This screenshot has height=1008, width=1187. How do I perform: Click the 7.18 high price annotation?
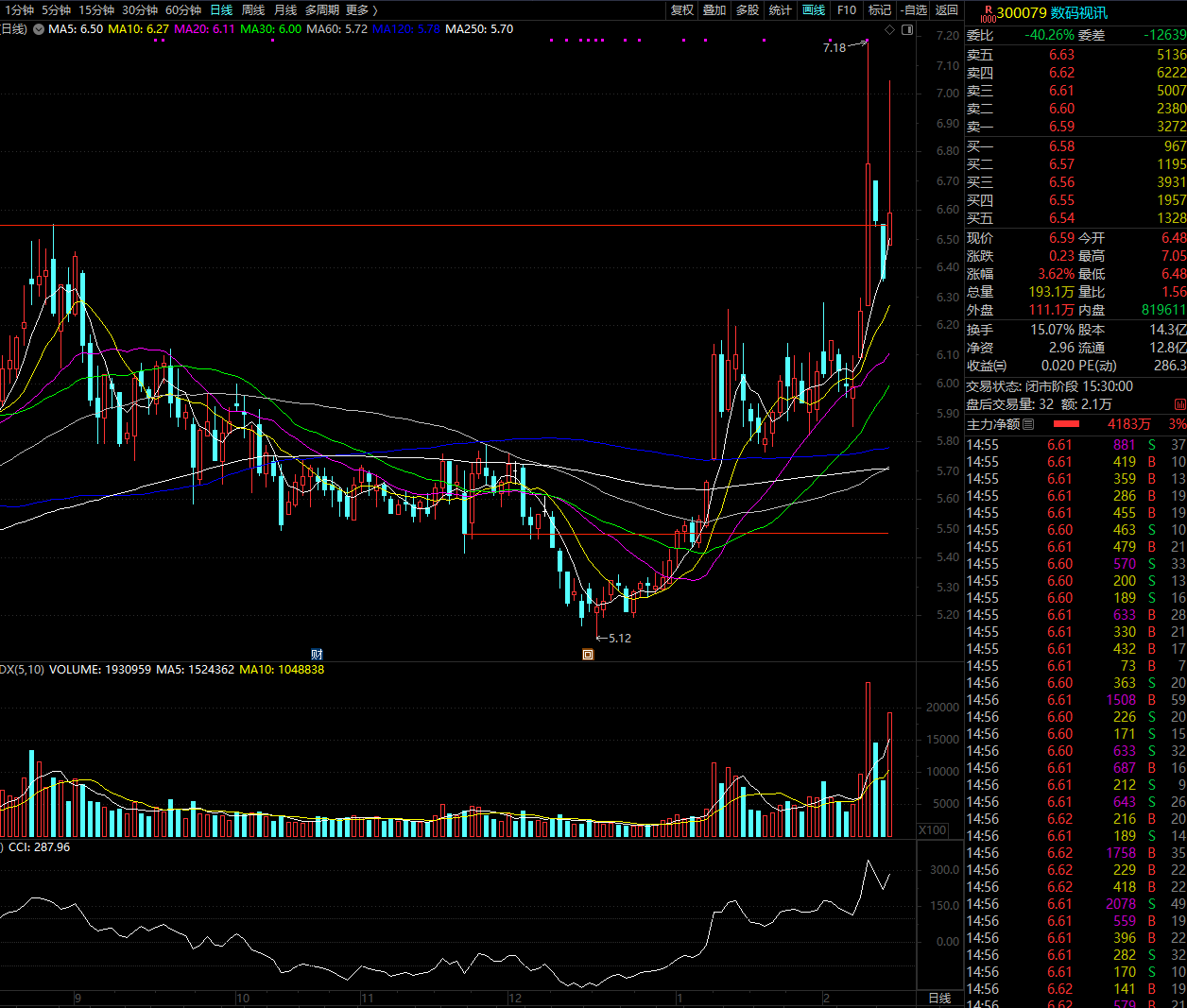tap(834, 48)
